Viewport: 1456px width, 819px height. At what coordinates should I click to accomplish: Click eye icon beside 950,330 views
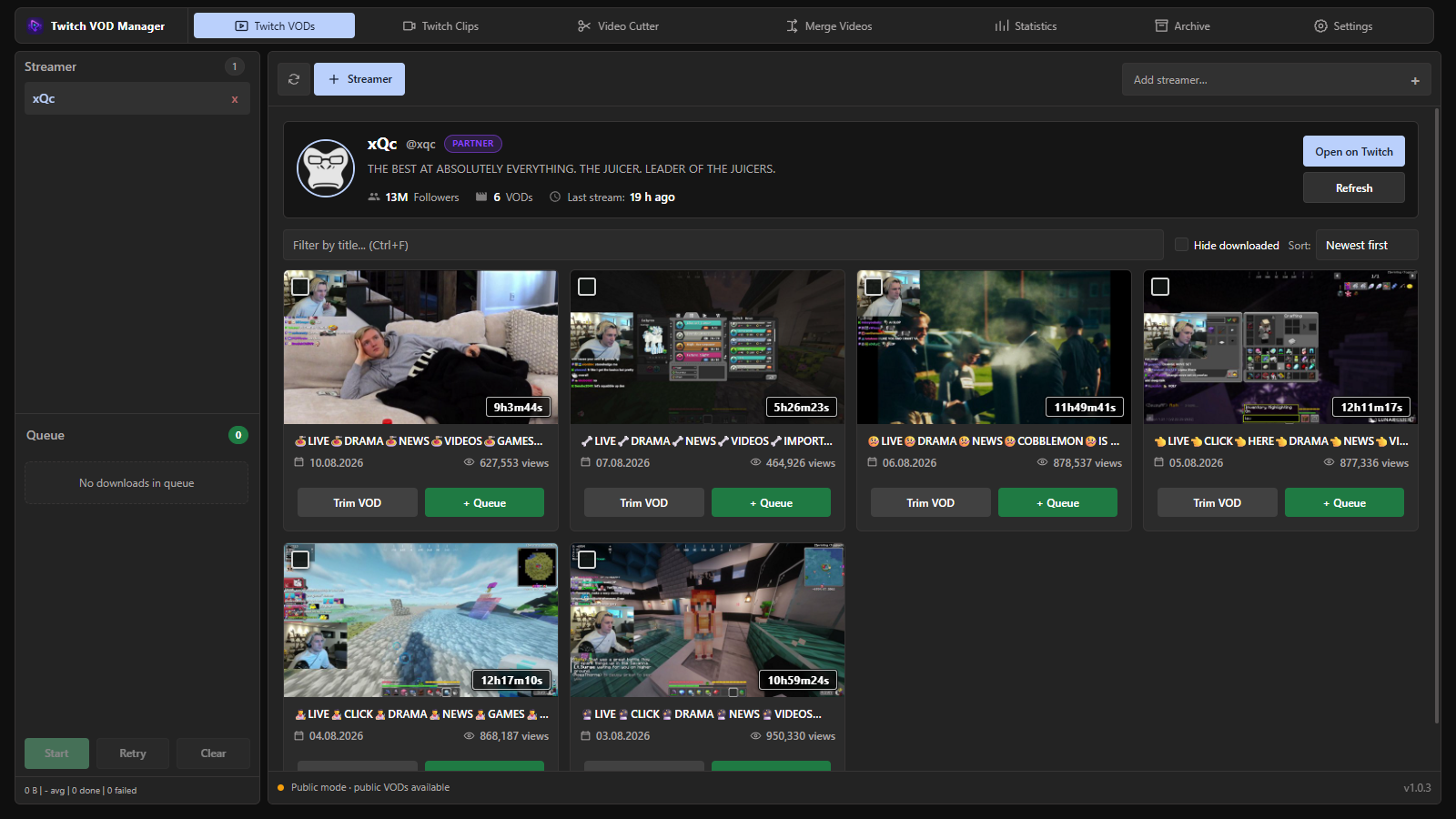tap(755, 735)
